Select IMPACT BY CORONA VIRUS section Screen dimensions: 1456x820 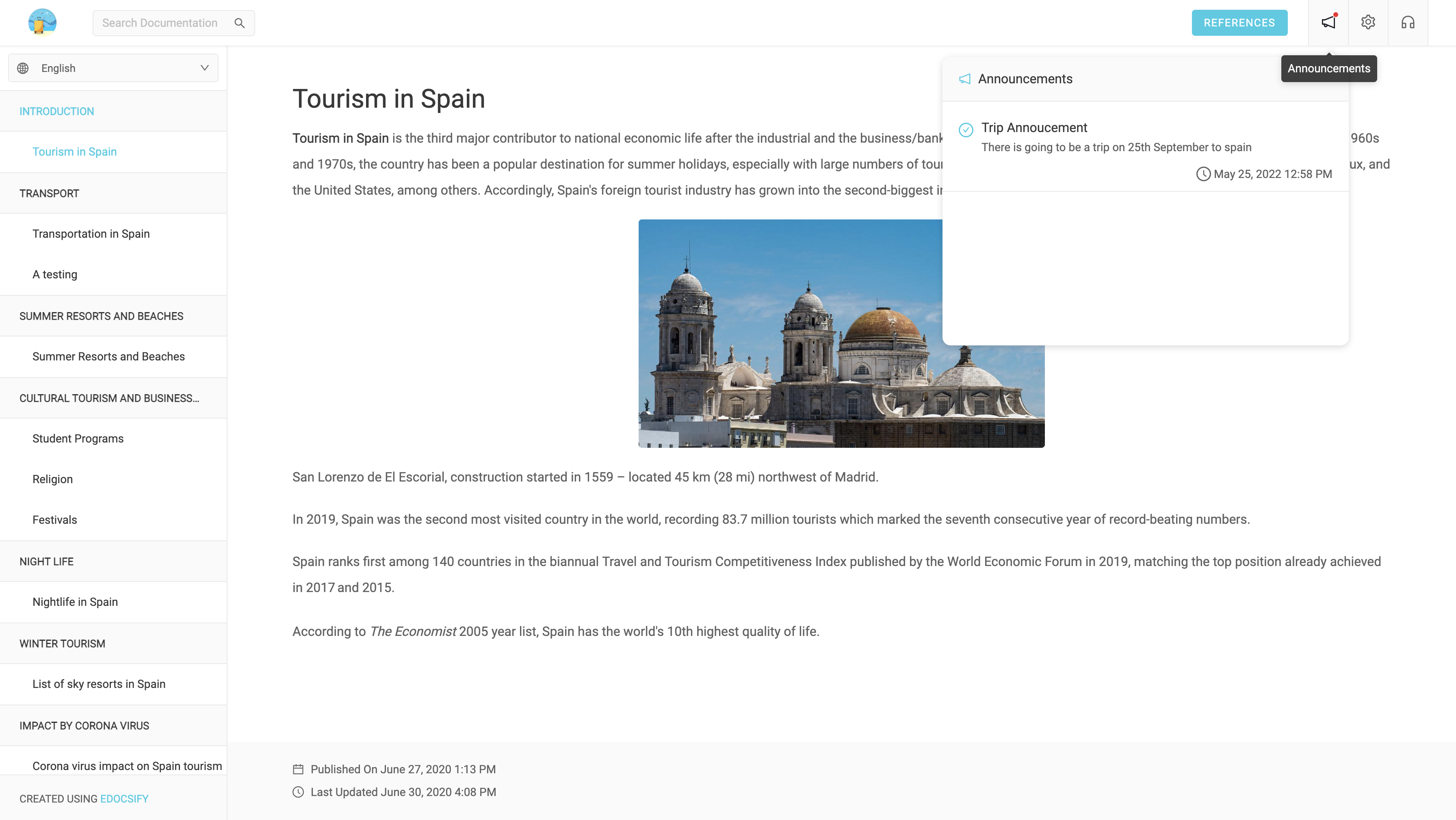click(x=114, y=726)
